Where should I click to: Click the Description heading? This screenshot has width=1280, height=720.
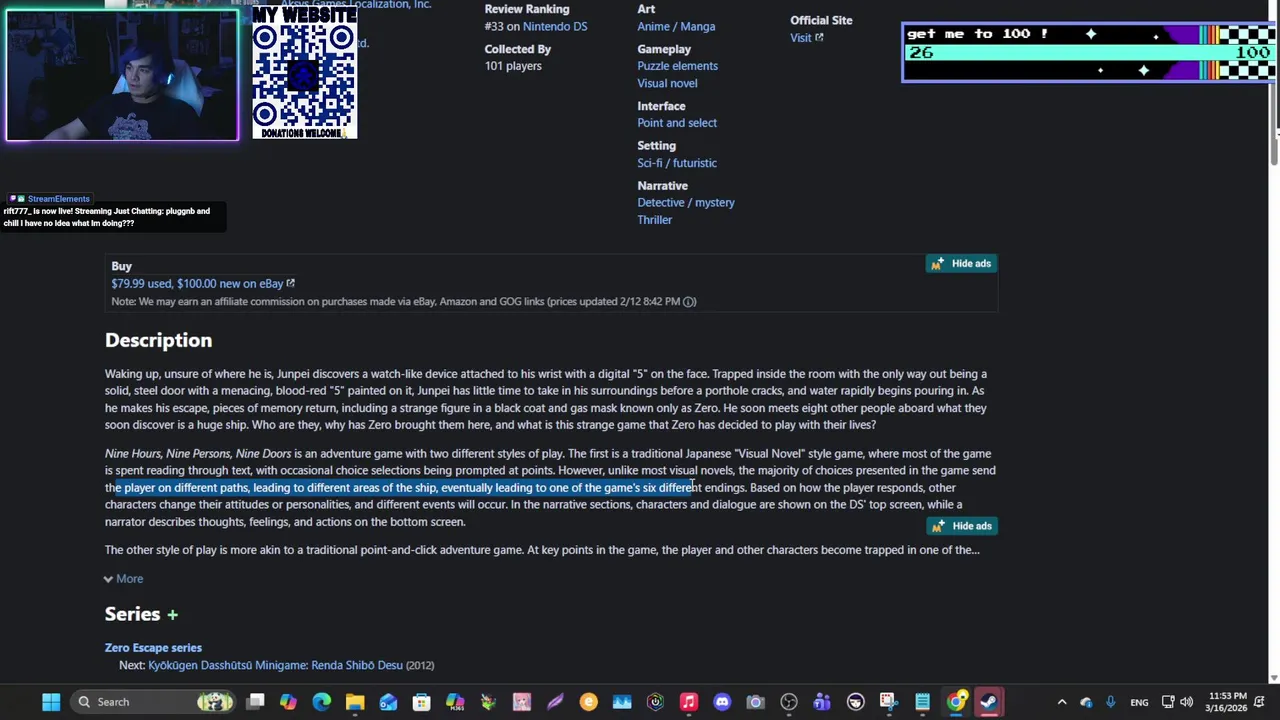tap(158, 341)
